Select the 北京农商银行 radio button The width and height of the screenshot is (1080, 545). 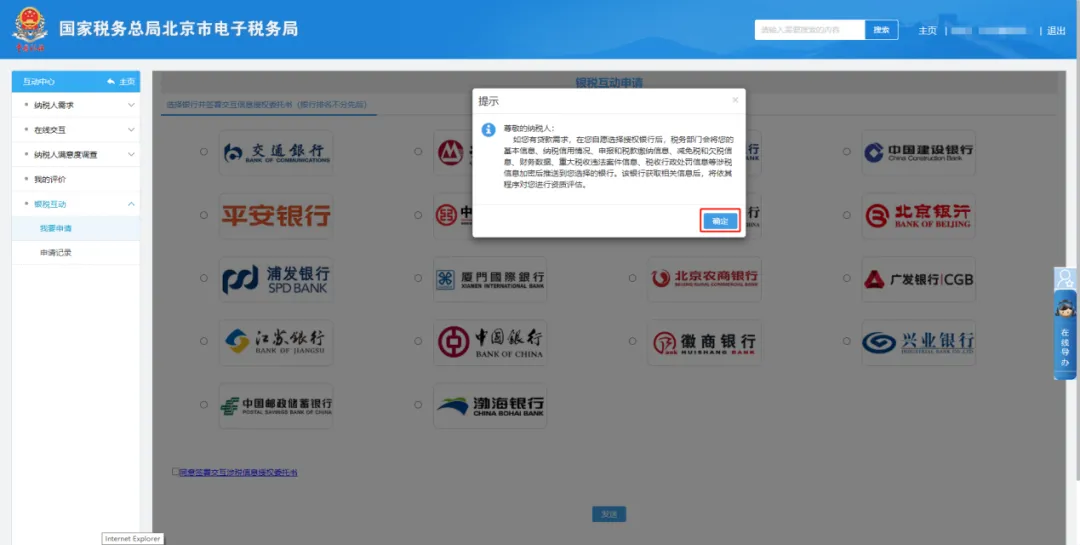(x=632, y=278)
